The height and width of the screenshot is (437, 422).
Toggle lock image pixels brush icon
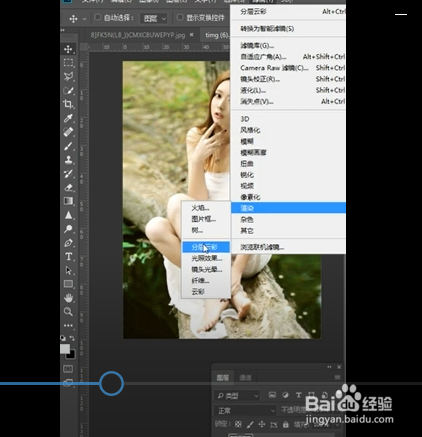coord(250,424)
